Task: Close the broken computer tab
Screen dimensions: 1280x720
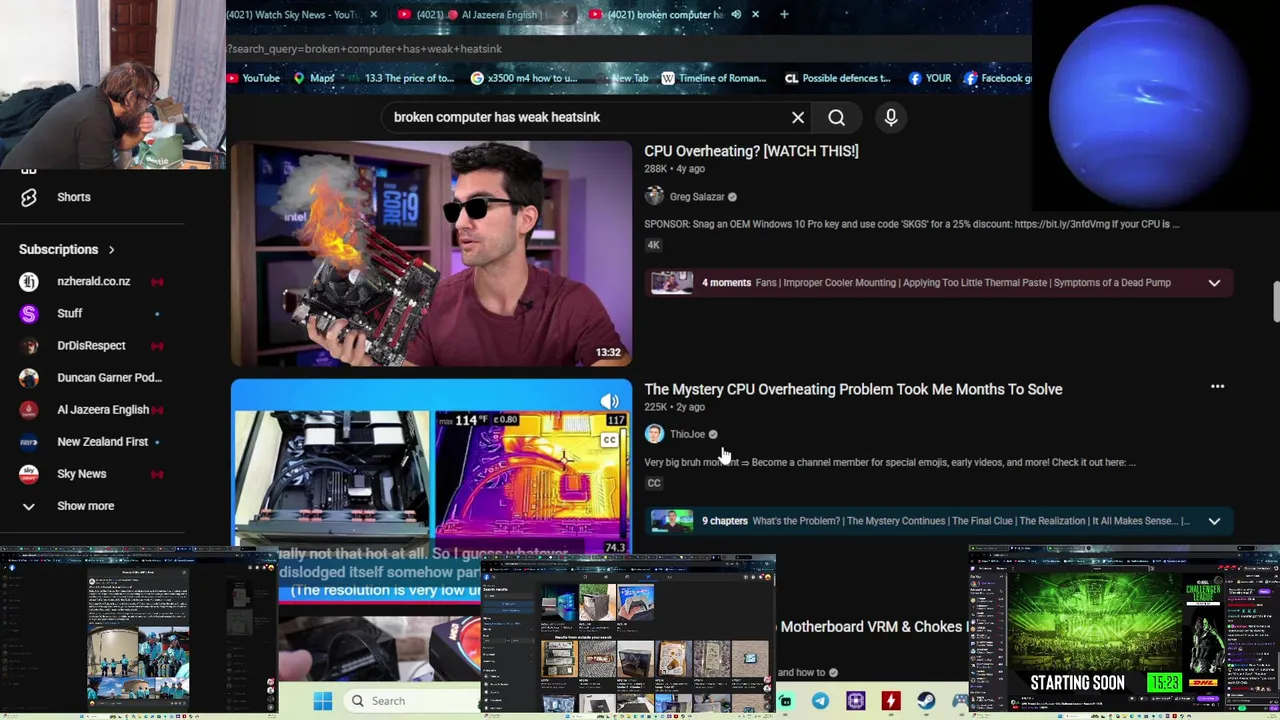Action: coord(755,14)
